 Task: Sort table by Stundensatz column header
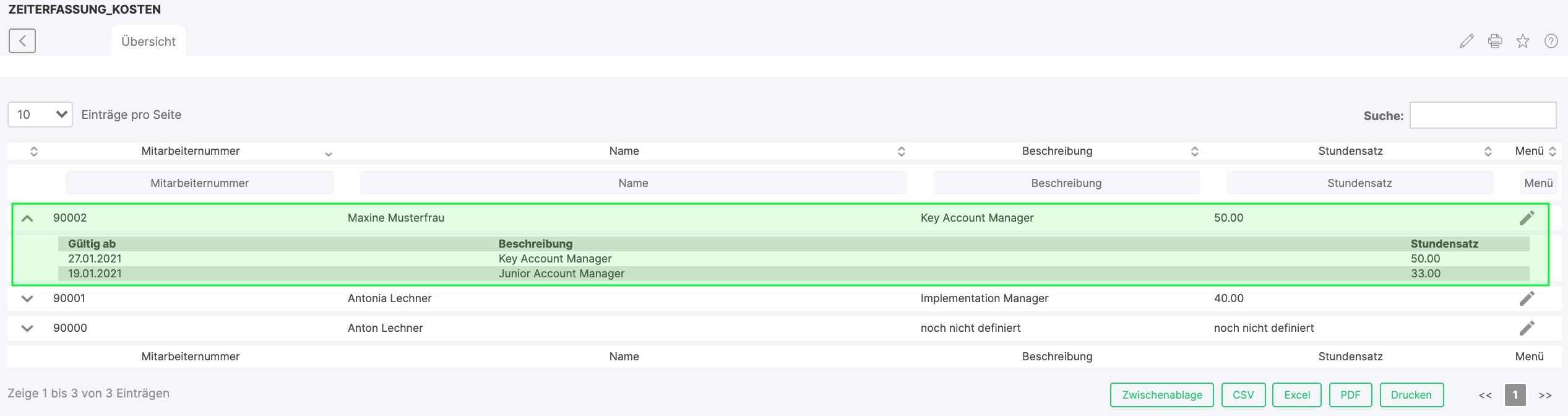click(x=1350, y=151)
